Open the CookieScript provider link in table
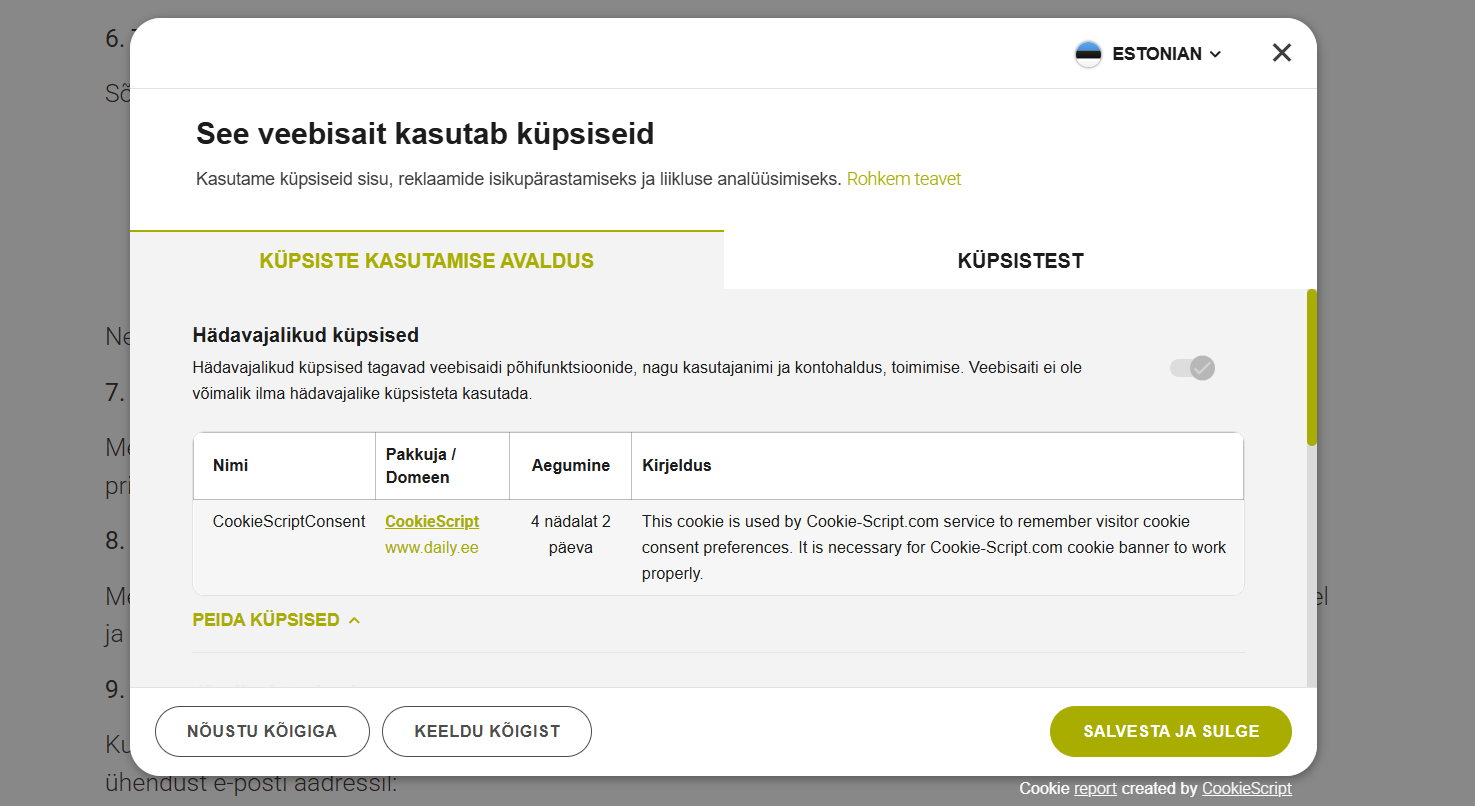Screen dimensions: 1475x806 [x=432, y=521]
